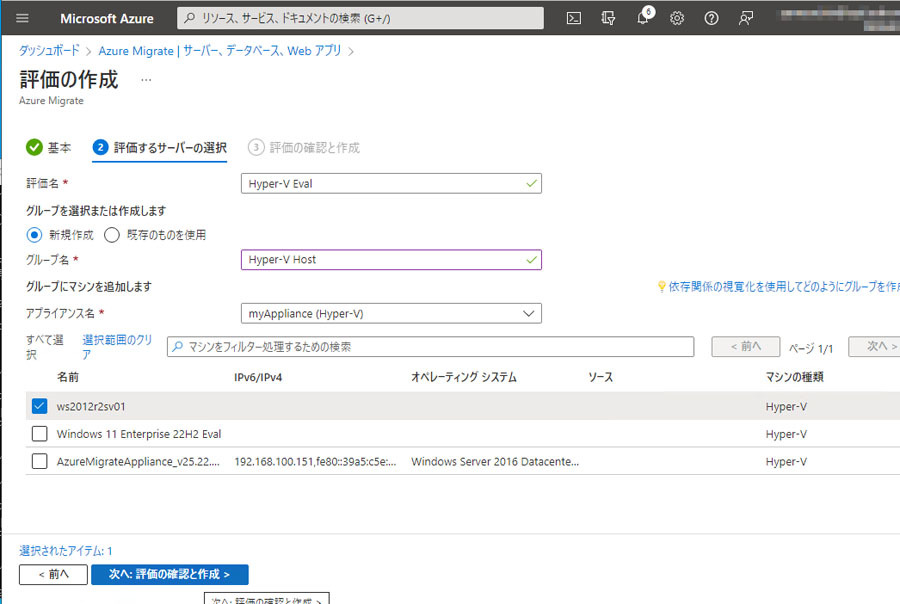Click the 次へ: 評価の確認と作成 button
Screen dimensions: 900x604
(170, 574)
